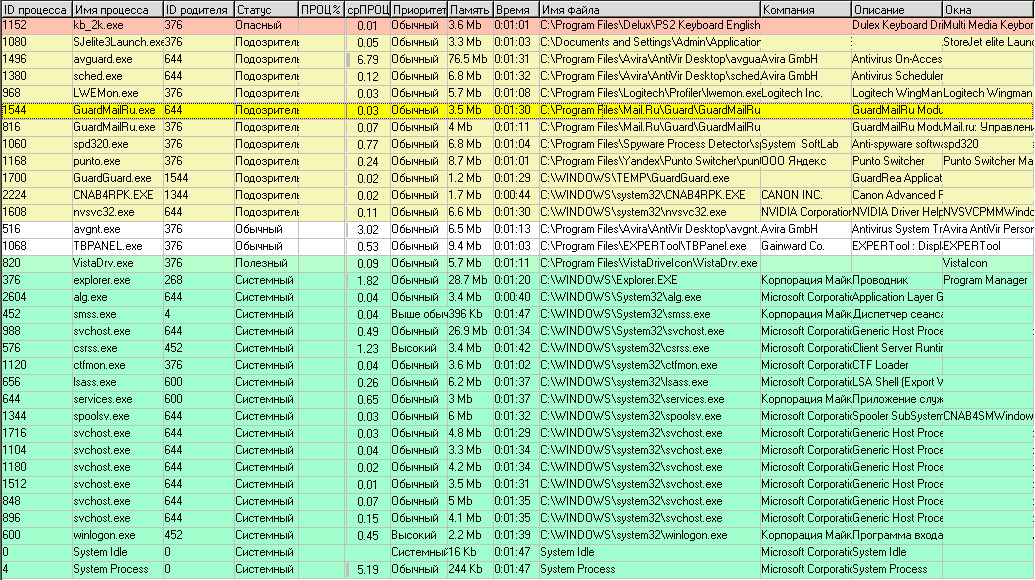This screenshot has height=580, width=1035.
Task: Click the 28.7 Mb memory value of explorer.exe
Action: click(468, 280)
